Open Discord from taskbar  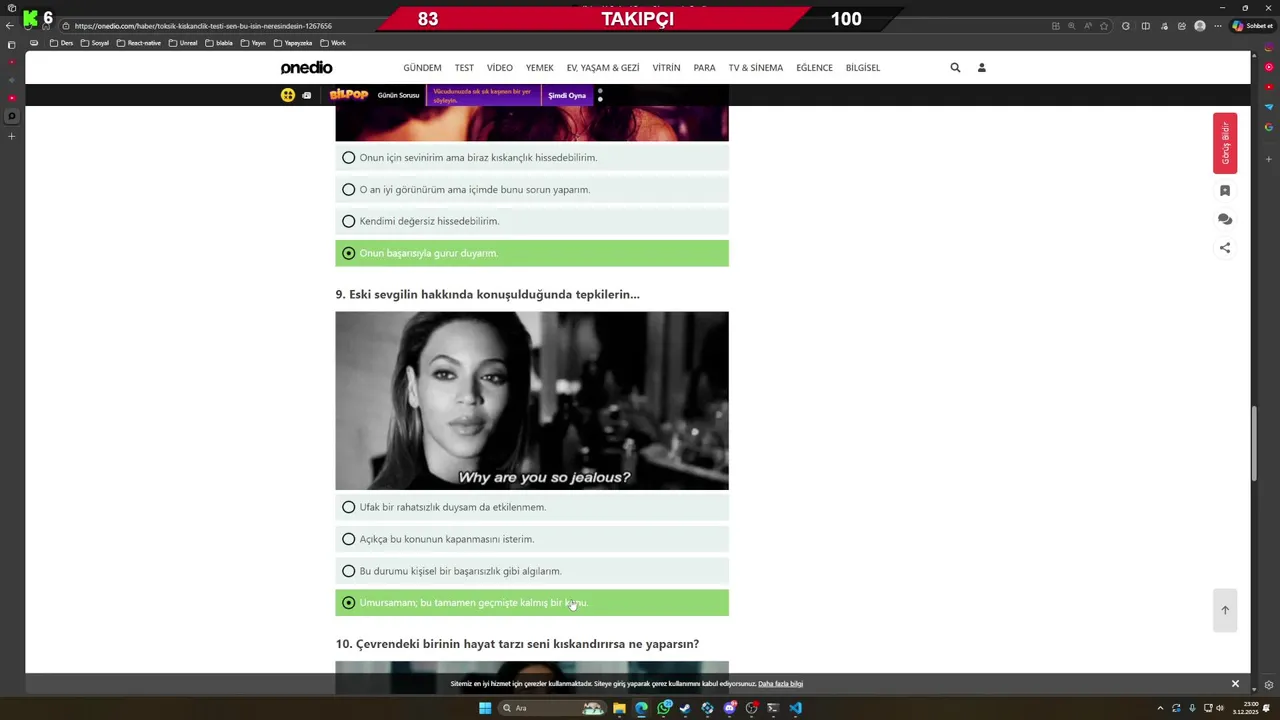730,708
